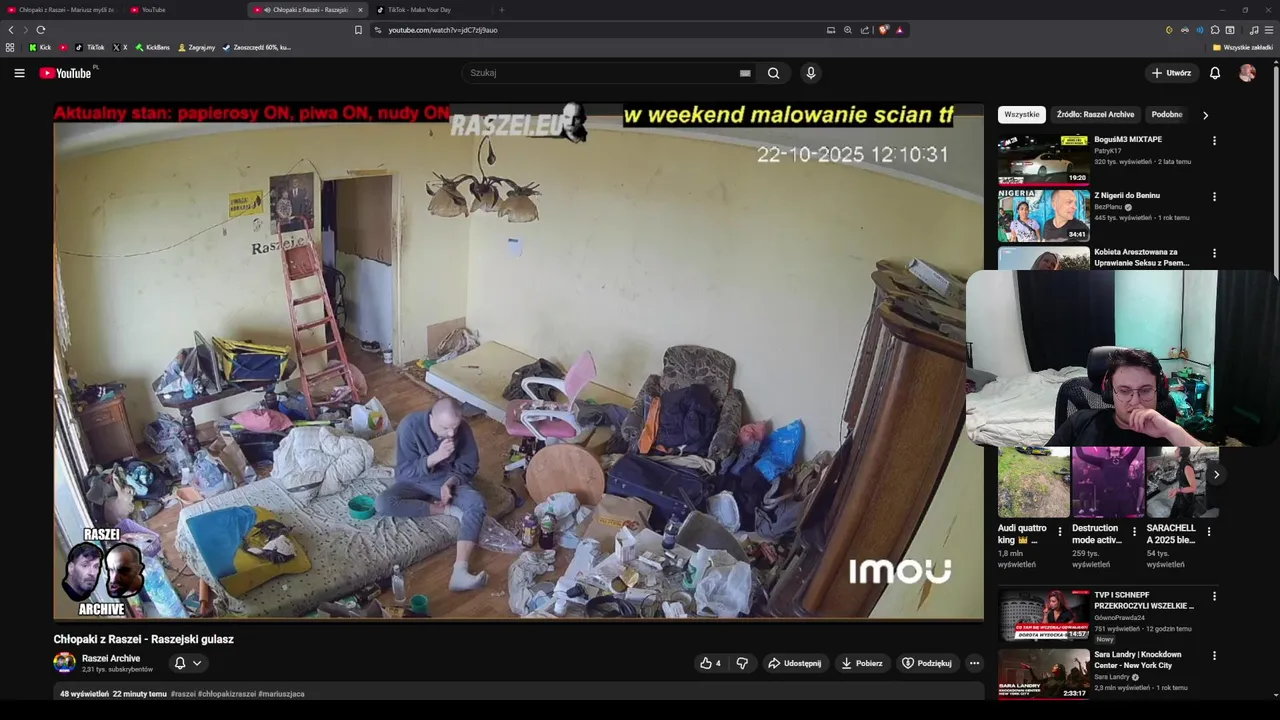This screenshot has width=1280, height=720.
Task: Open the three-dots more actions button under video
Action: coord(974,663)
